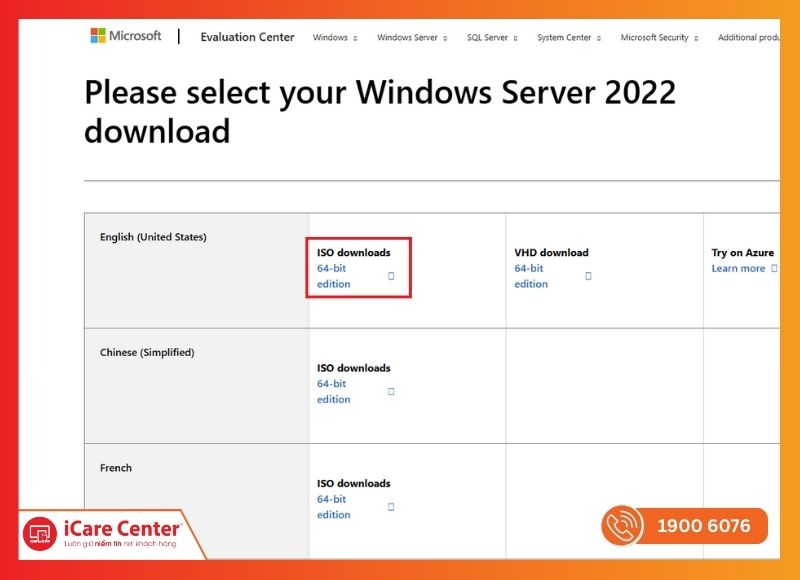Click English ISO download external-link icon

coord(391,276)
